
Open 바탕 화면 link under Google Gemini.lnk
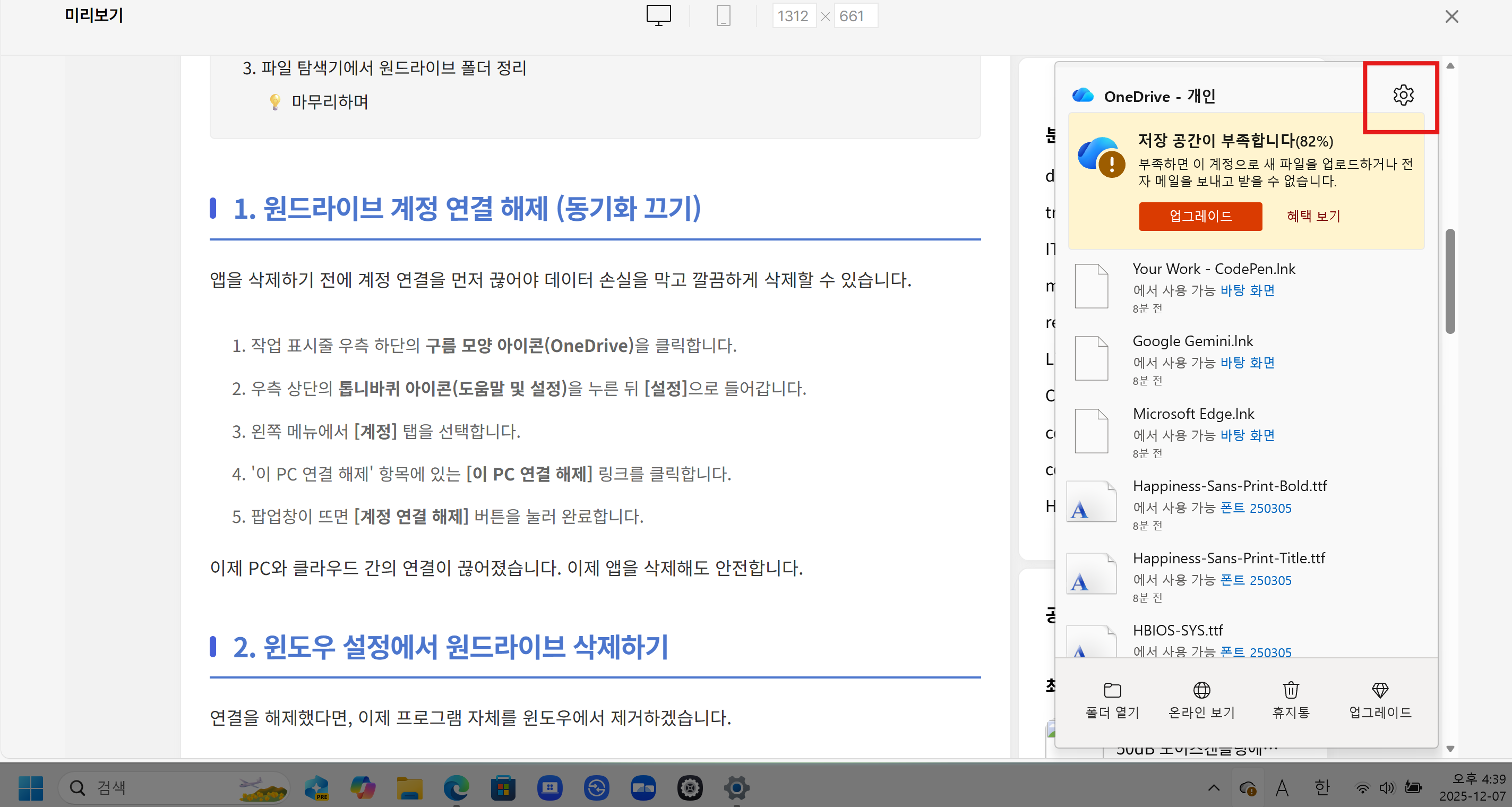tap(1247, 363)
